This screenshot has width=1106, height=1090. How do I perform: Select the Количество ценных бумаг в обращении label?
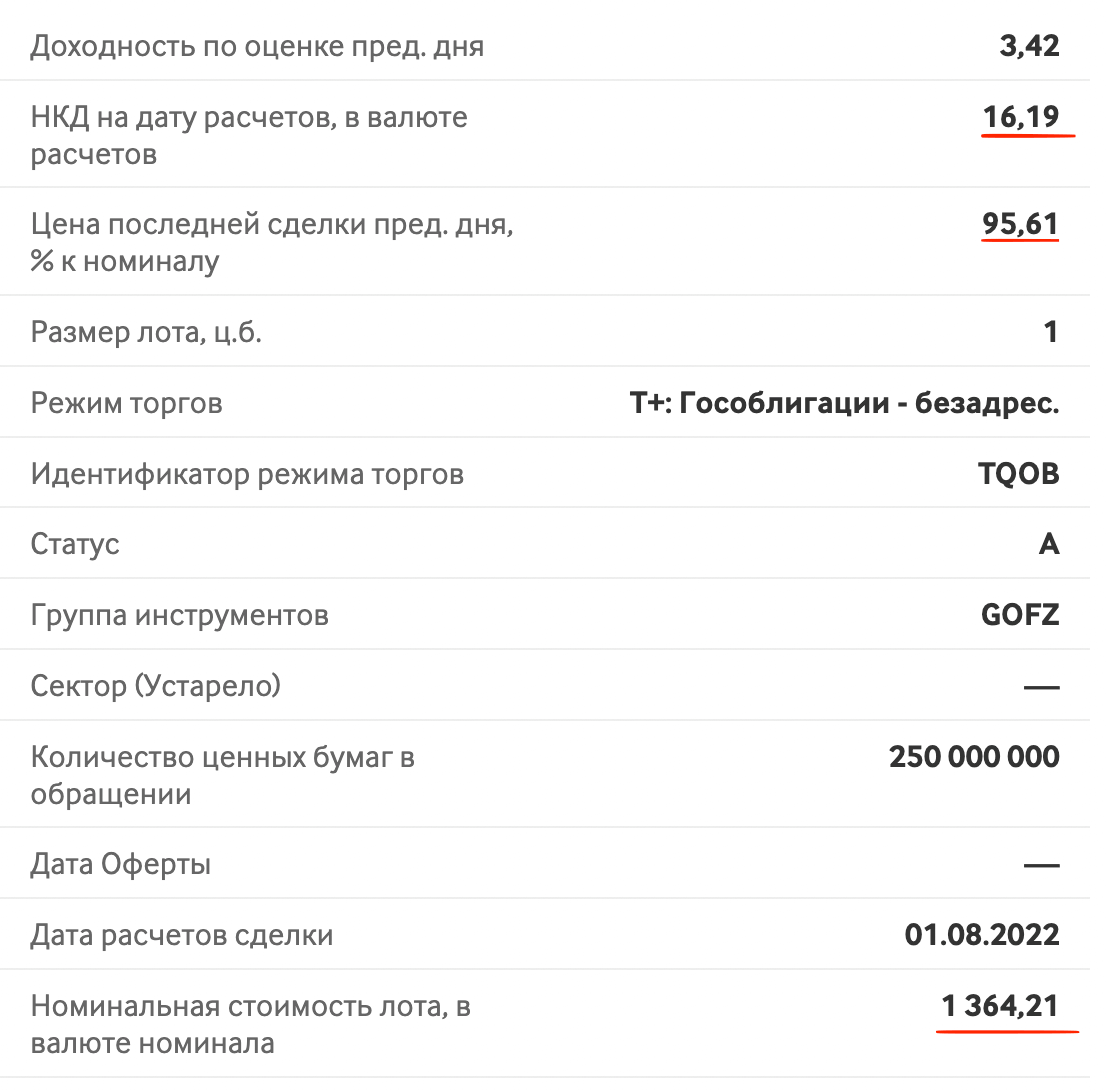click(223, 775)
